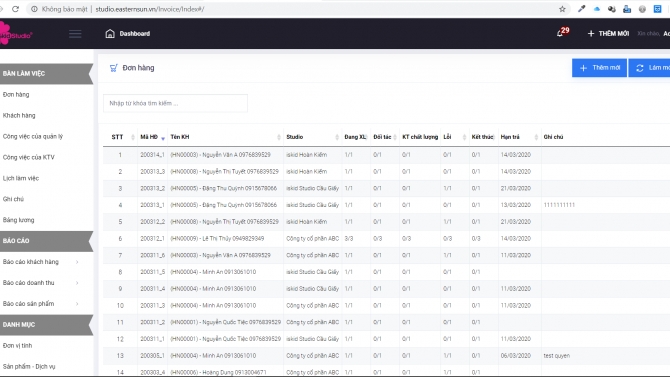670x377 pixels.
Task: Open Đơn vị tính in the sidebar
Action: point(17,346)
